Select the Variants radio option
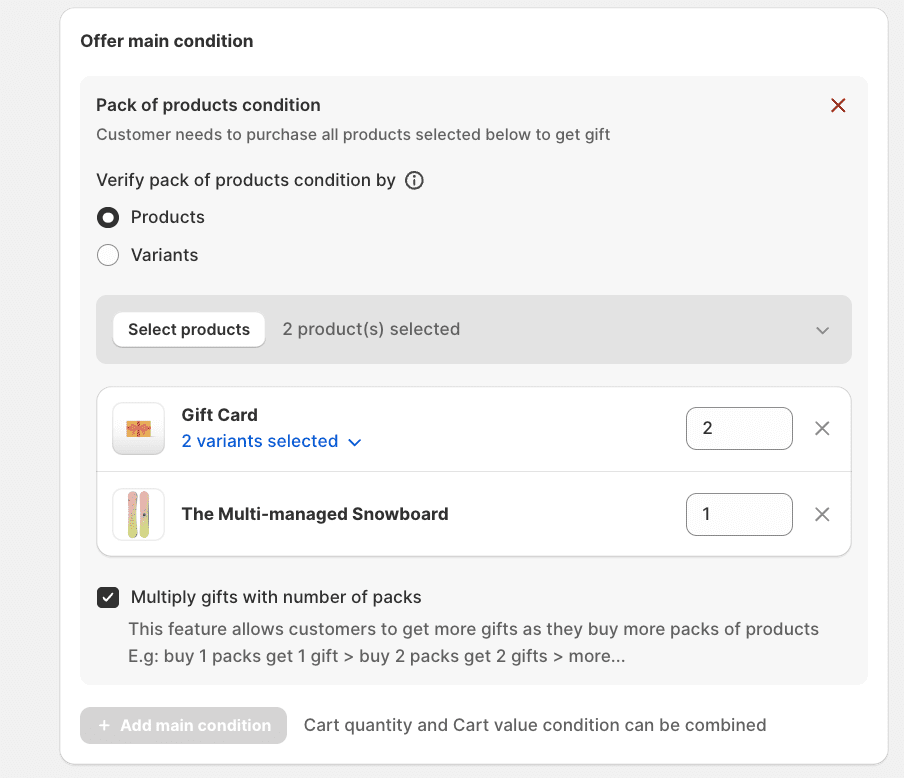Viewport: 904px width, 778px height. 108,255
